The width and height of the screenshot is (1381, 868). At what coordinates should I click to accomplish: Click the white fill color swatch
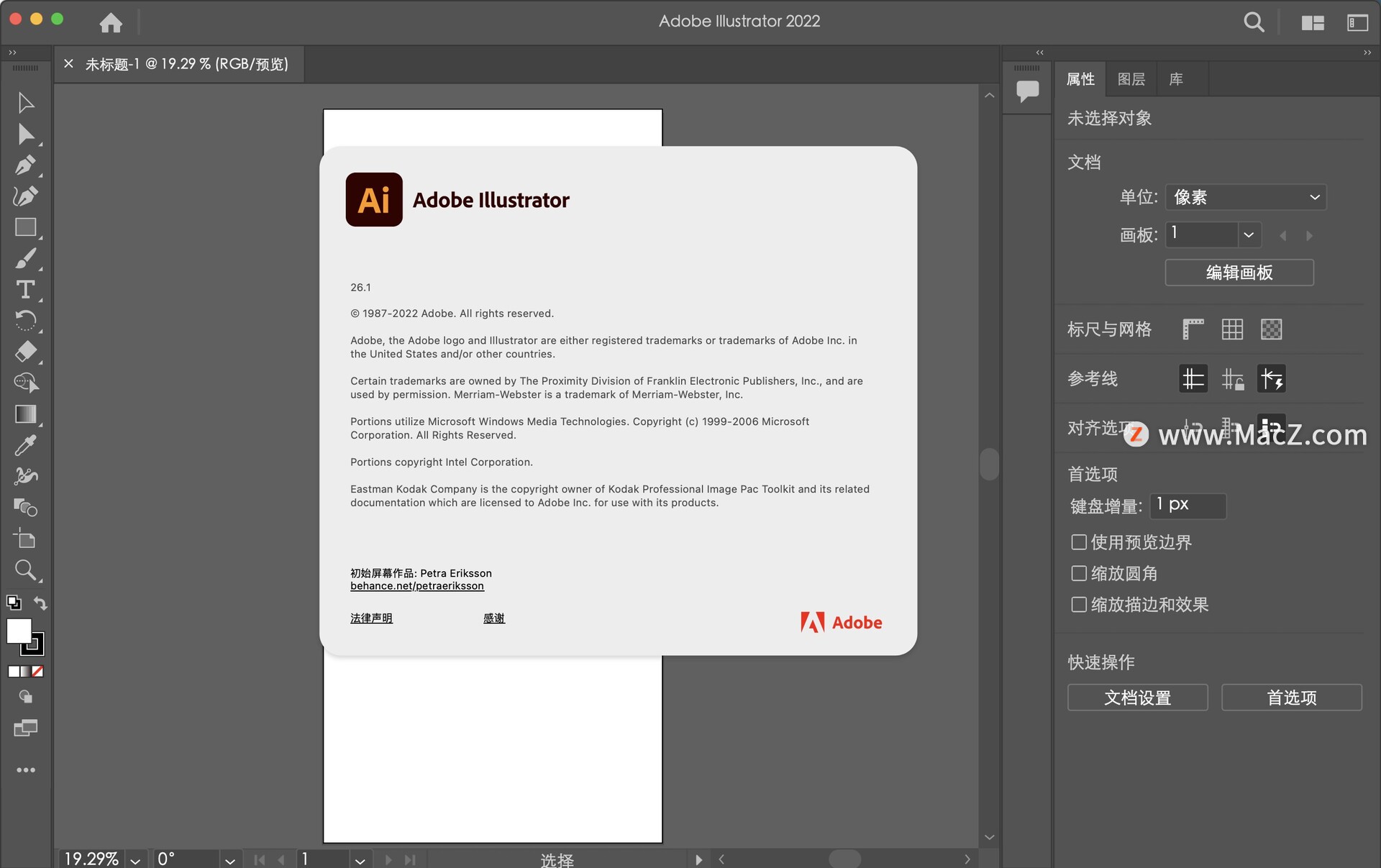[x=18, y=630]
